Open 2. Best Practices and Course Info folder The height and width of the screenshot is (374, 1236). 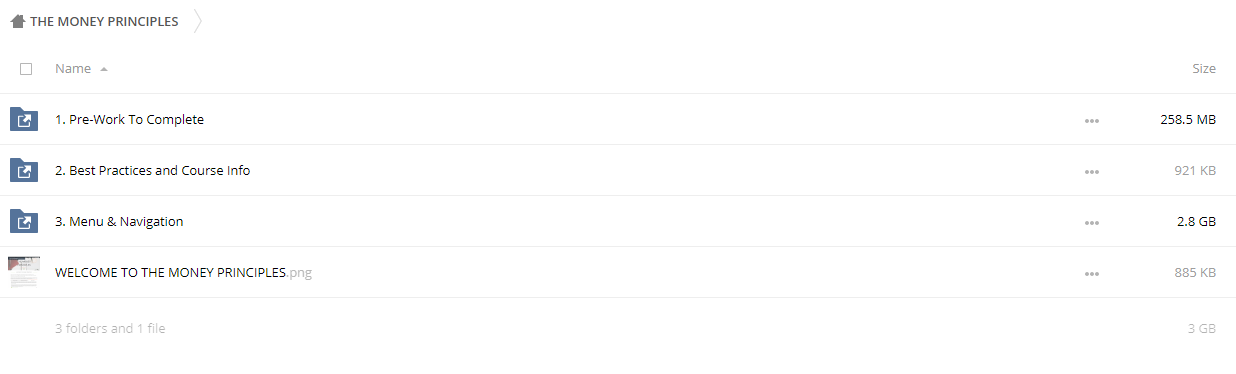pos(152,171)
